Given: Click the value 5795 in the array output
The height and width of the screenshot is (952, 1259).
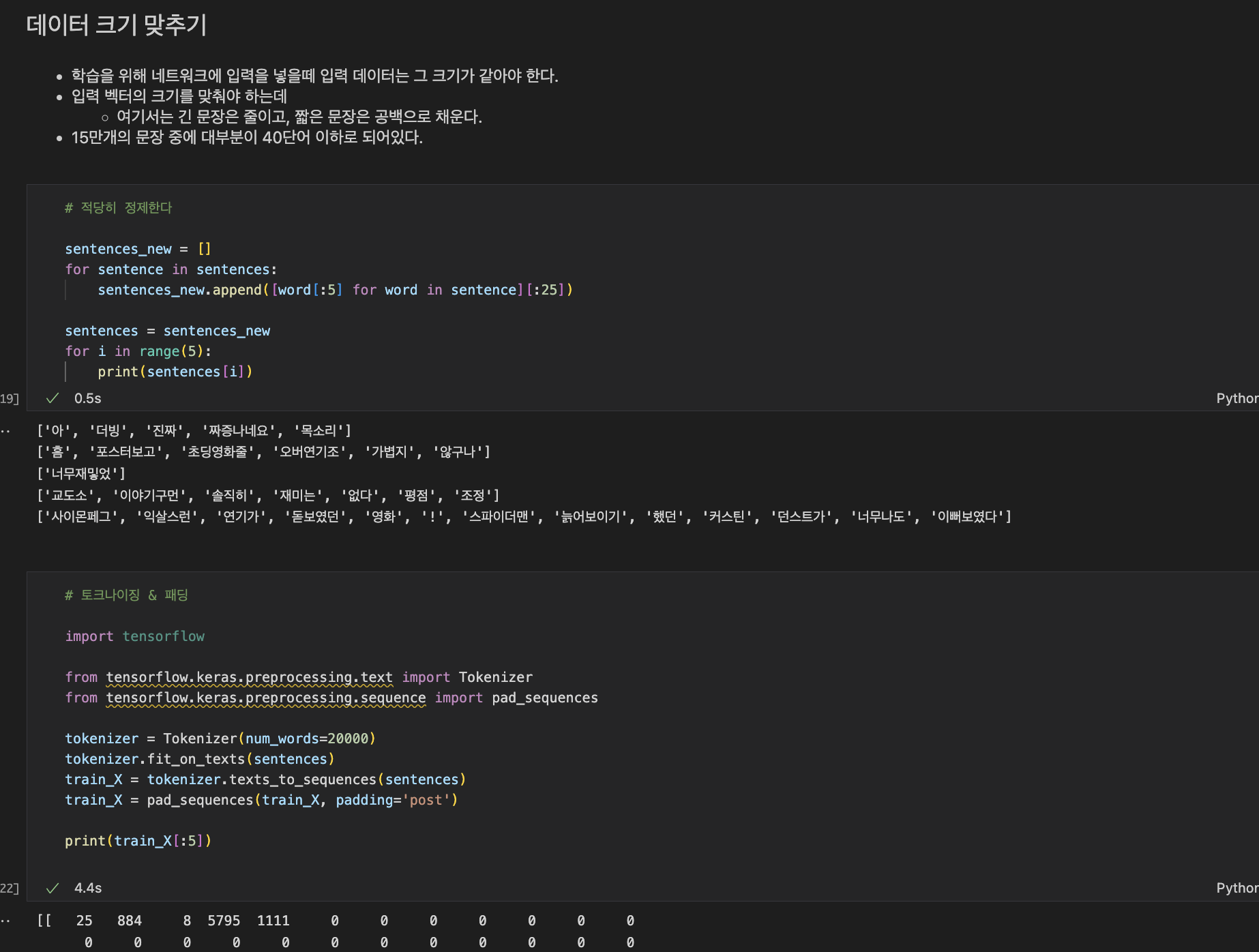Looking at the screenshot, I should click(x=224, y=921).
